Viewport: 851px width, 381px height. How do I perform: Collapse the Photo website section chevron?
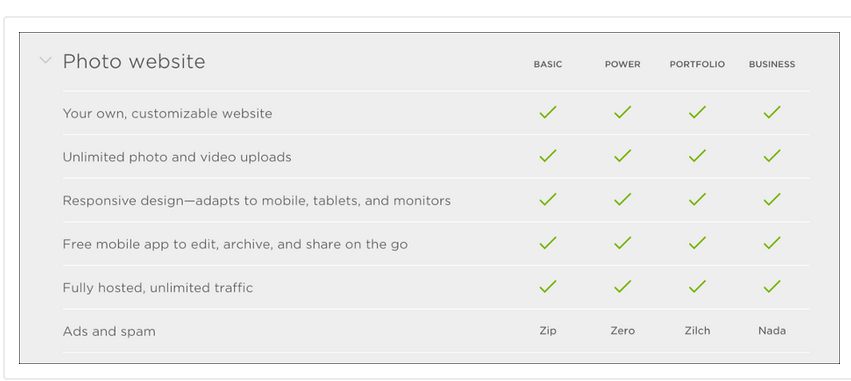coord(46,60)
